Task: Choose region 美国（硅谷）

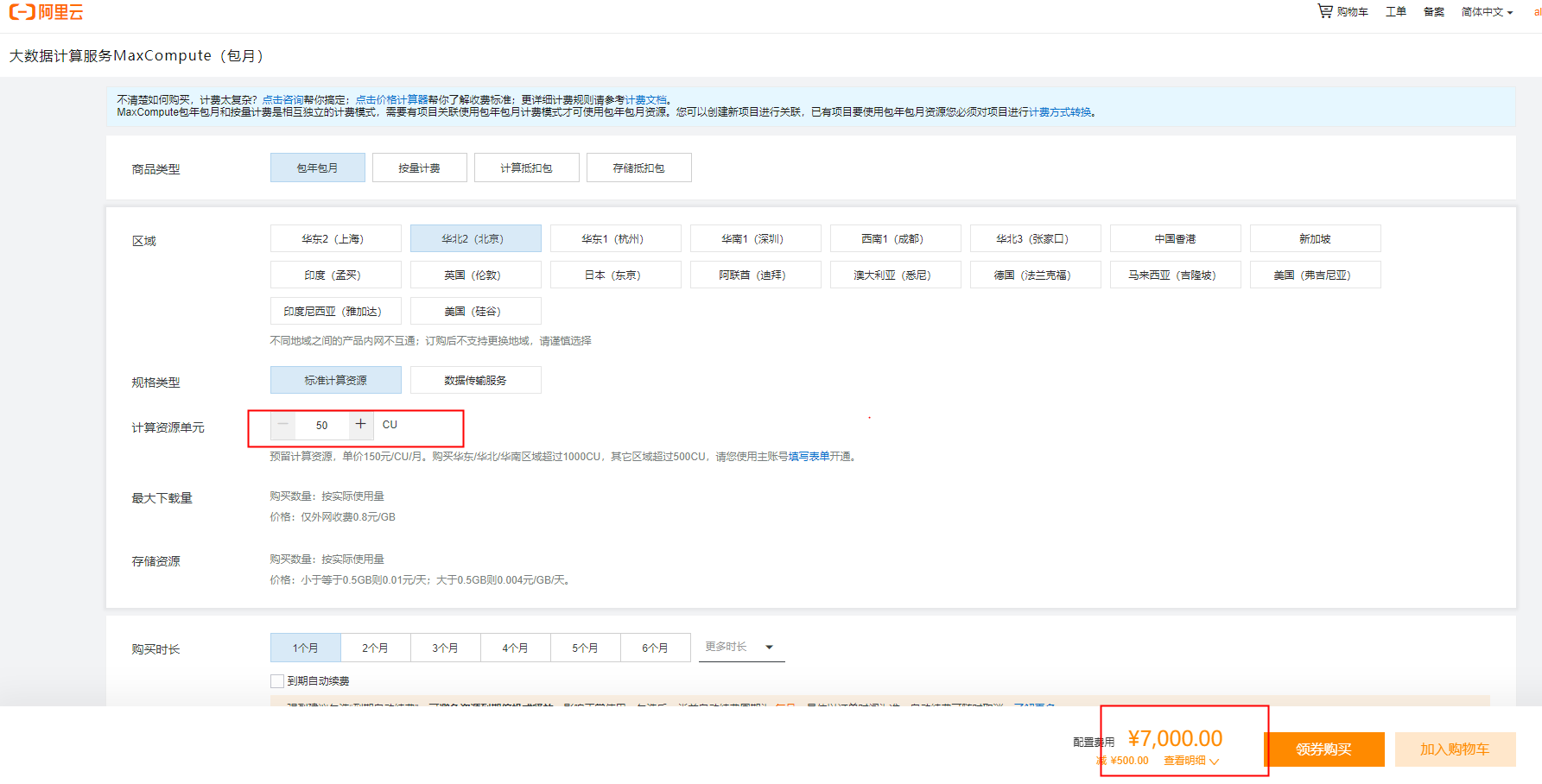Action: point(476,311)
